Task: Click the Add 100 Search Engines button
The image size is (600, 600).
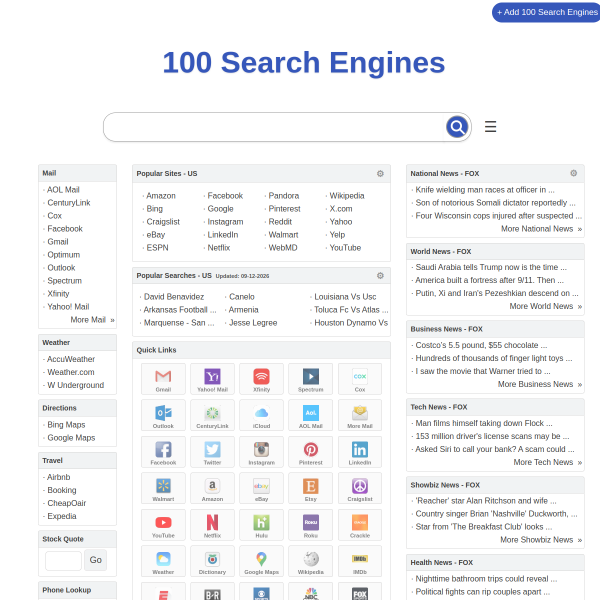Action: 546,12
